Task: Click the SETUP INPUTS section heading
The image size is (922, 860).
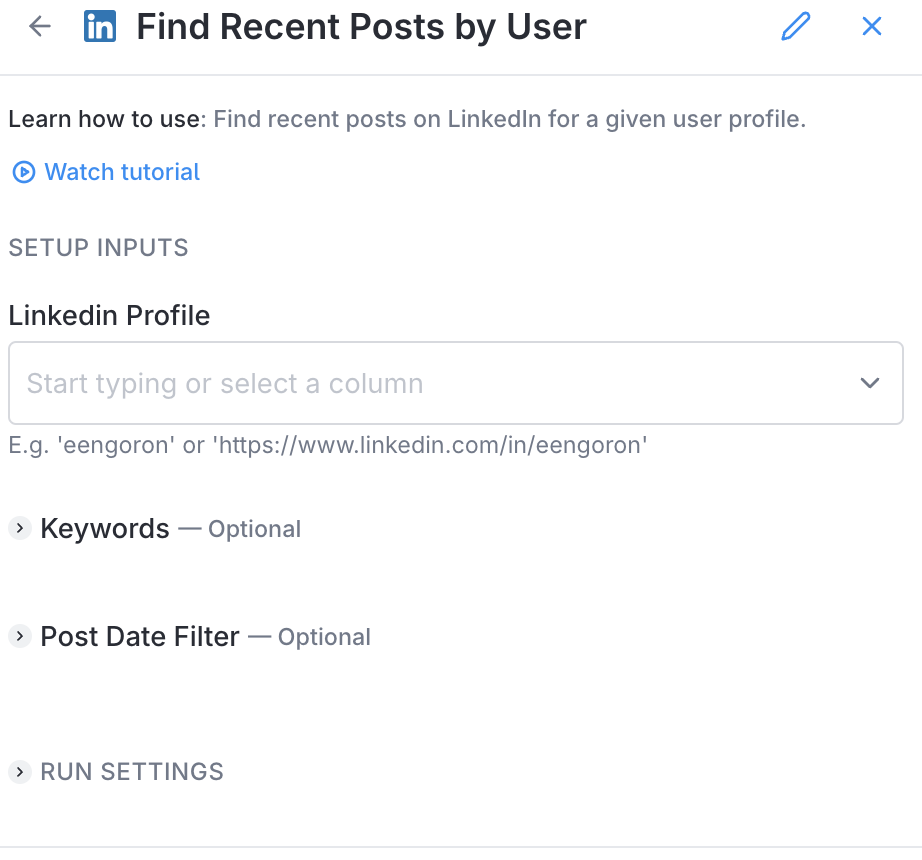Action: coord(98,248)
